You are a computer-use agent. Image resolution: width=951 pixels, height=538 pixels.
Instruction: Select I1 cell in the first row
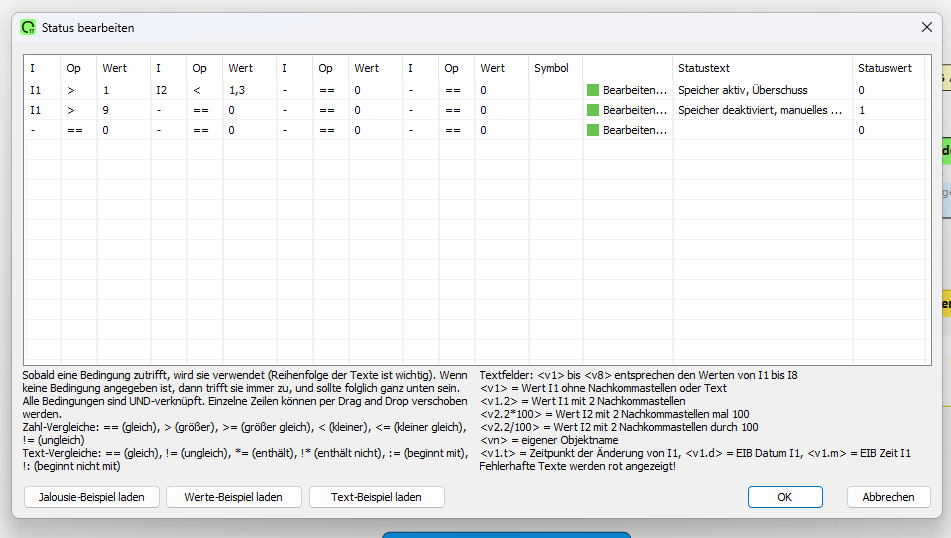pos(42,90)
